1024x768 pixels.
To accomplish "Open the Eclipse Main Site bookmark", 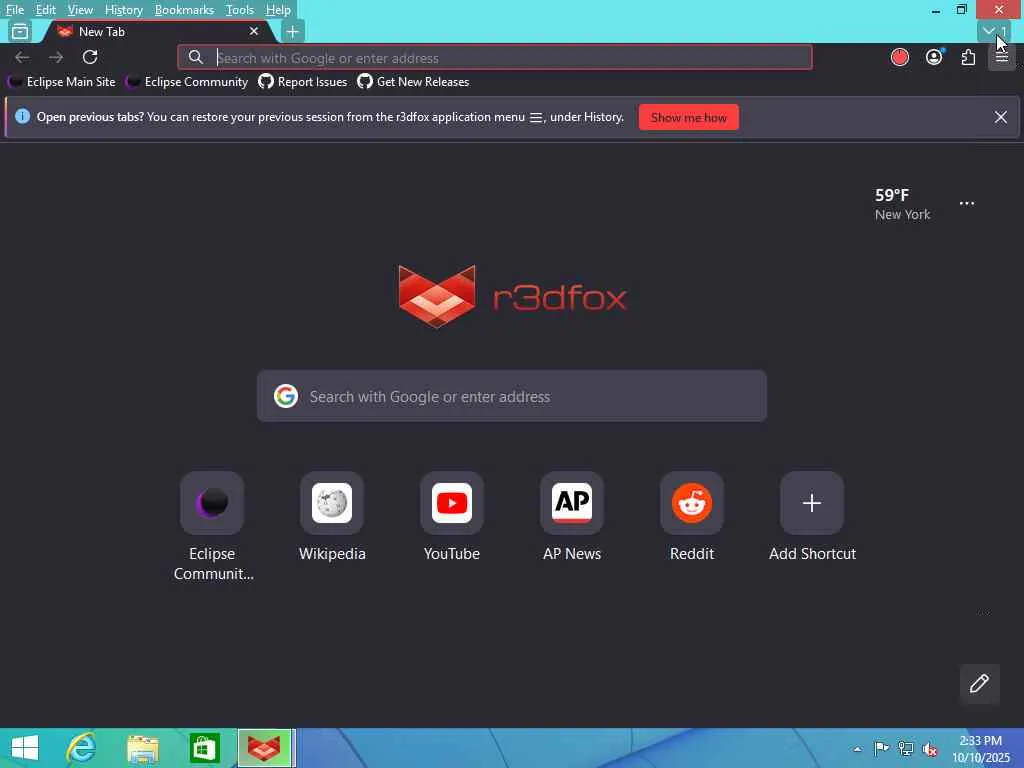I will [x=62, y=82].
